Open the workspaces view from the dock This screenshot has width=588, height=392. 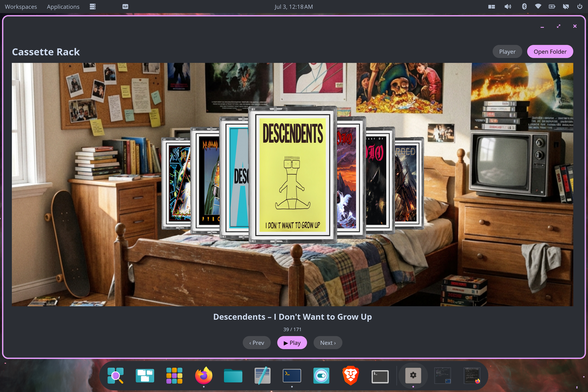tap(145, 375)
